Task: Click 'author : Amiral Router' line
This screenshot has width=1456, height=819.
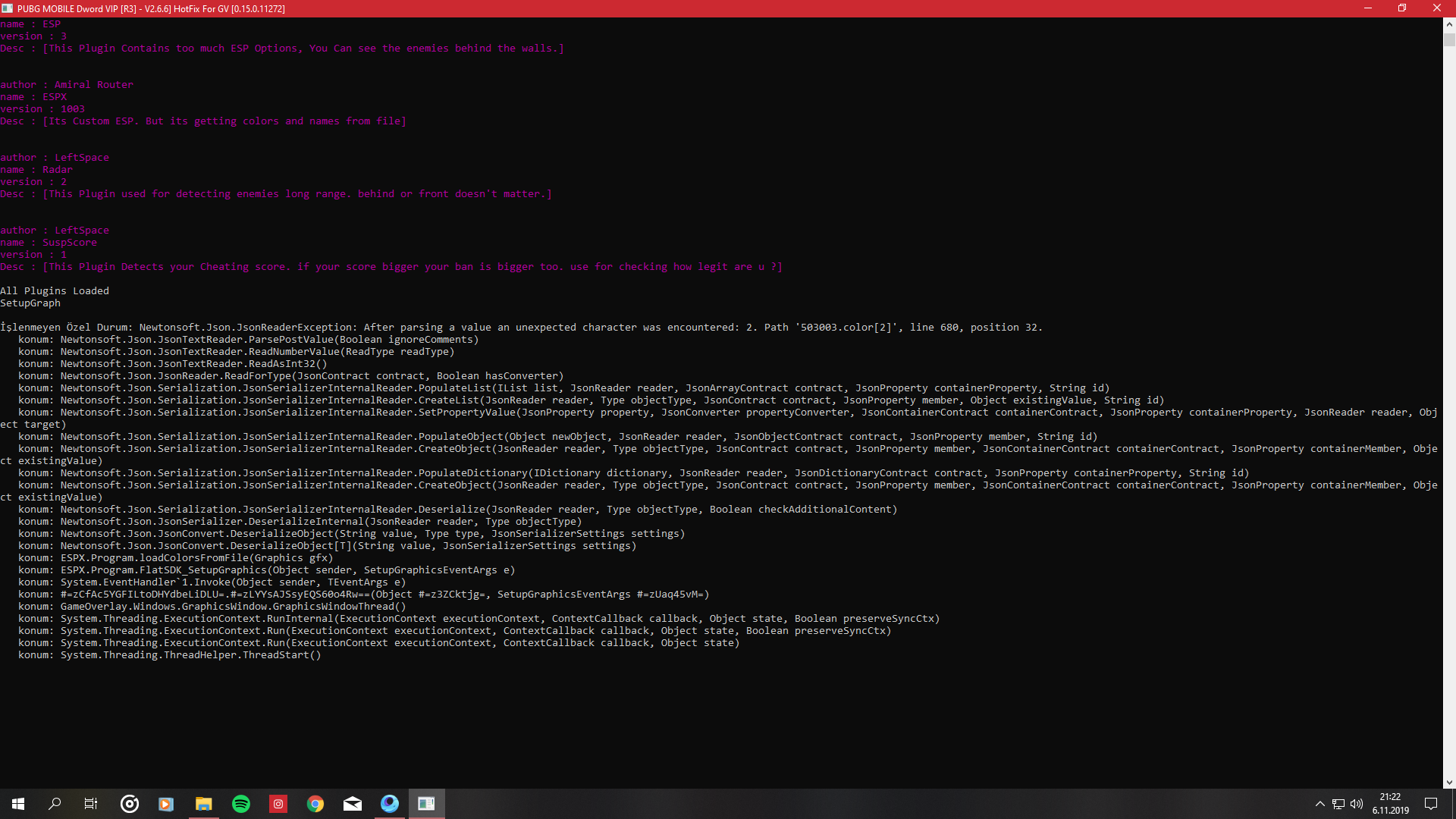Action: (x=67, y=85)
